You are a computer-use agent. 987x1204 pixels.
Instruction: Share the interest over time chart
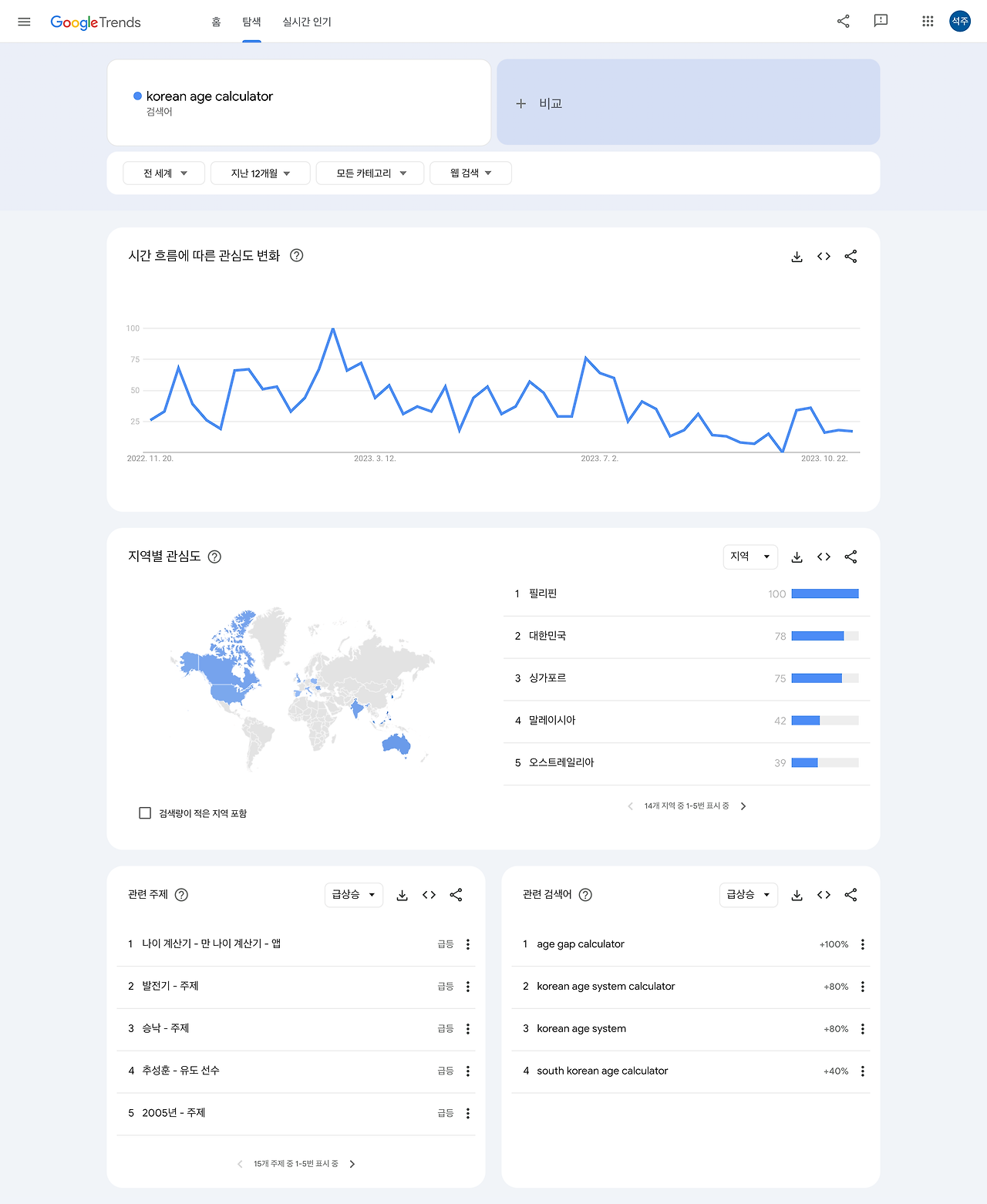[x=851, y=257]
